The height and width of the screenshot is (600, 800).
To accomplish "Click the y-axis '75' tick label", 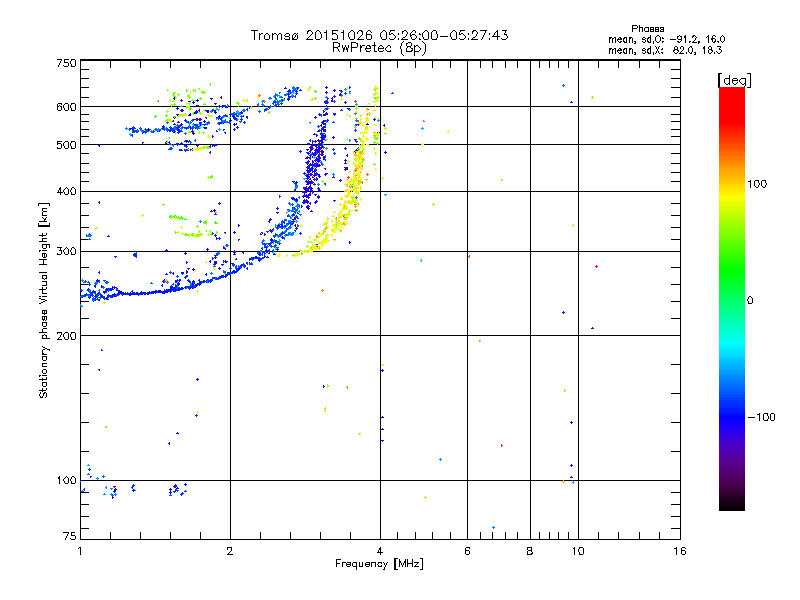I will point(70,536).
